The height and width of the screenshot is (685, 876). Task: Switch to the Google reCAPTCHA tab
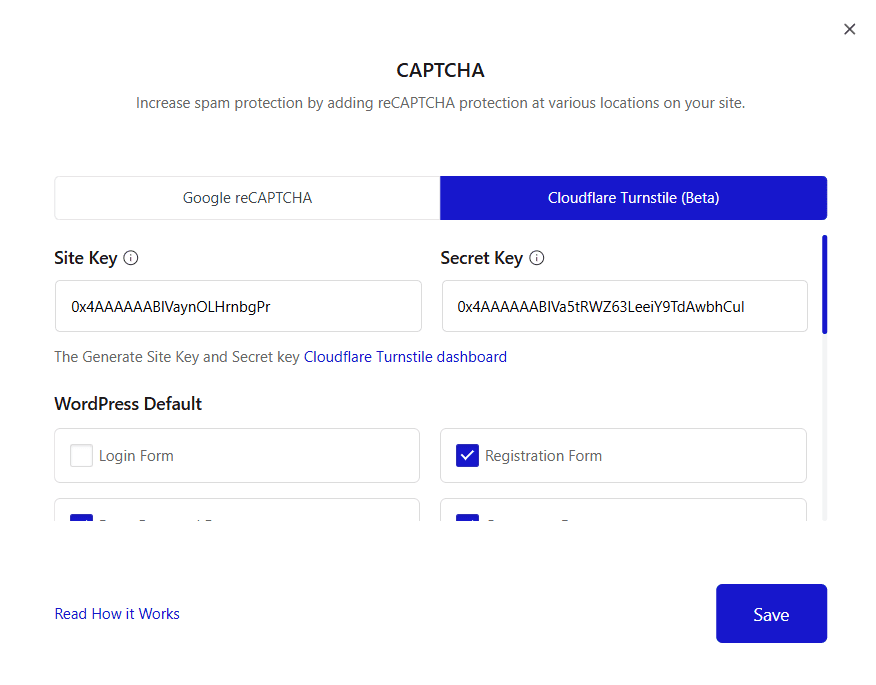(246, 198)
